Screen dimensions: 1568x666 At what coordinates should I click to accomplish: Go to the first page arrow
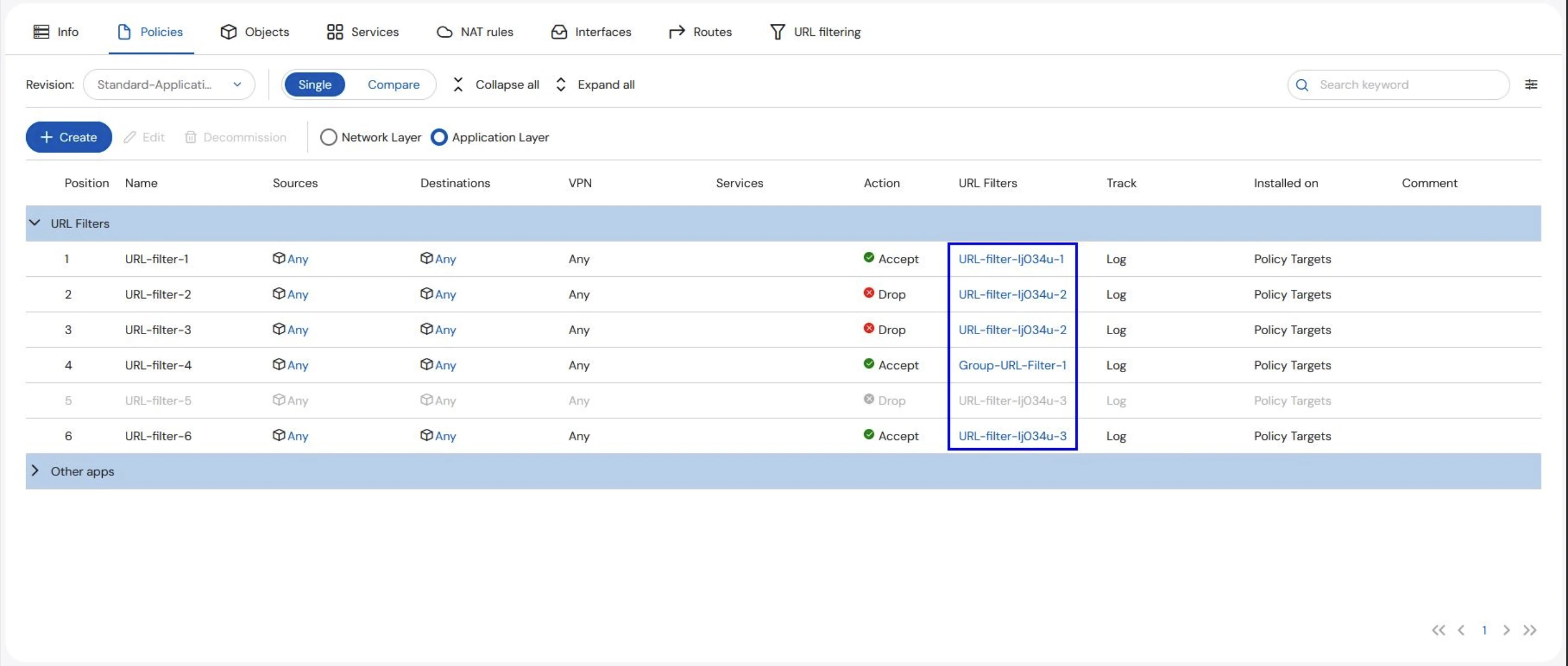1438,630
